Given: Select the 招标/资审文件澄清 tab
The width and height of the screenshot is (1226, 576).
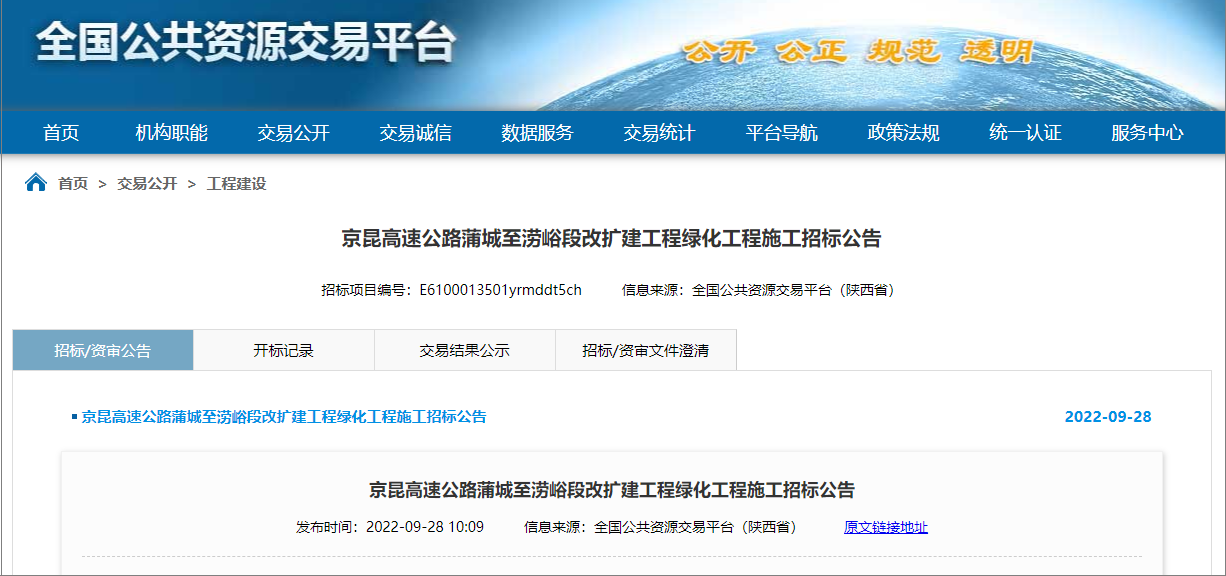Looking at the screenshot, I should [645, 351].
